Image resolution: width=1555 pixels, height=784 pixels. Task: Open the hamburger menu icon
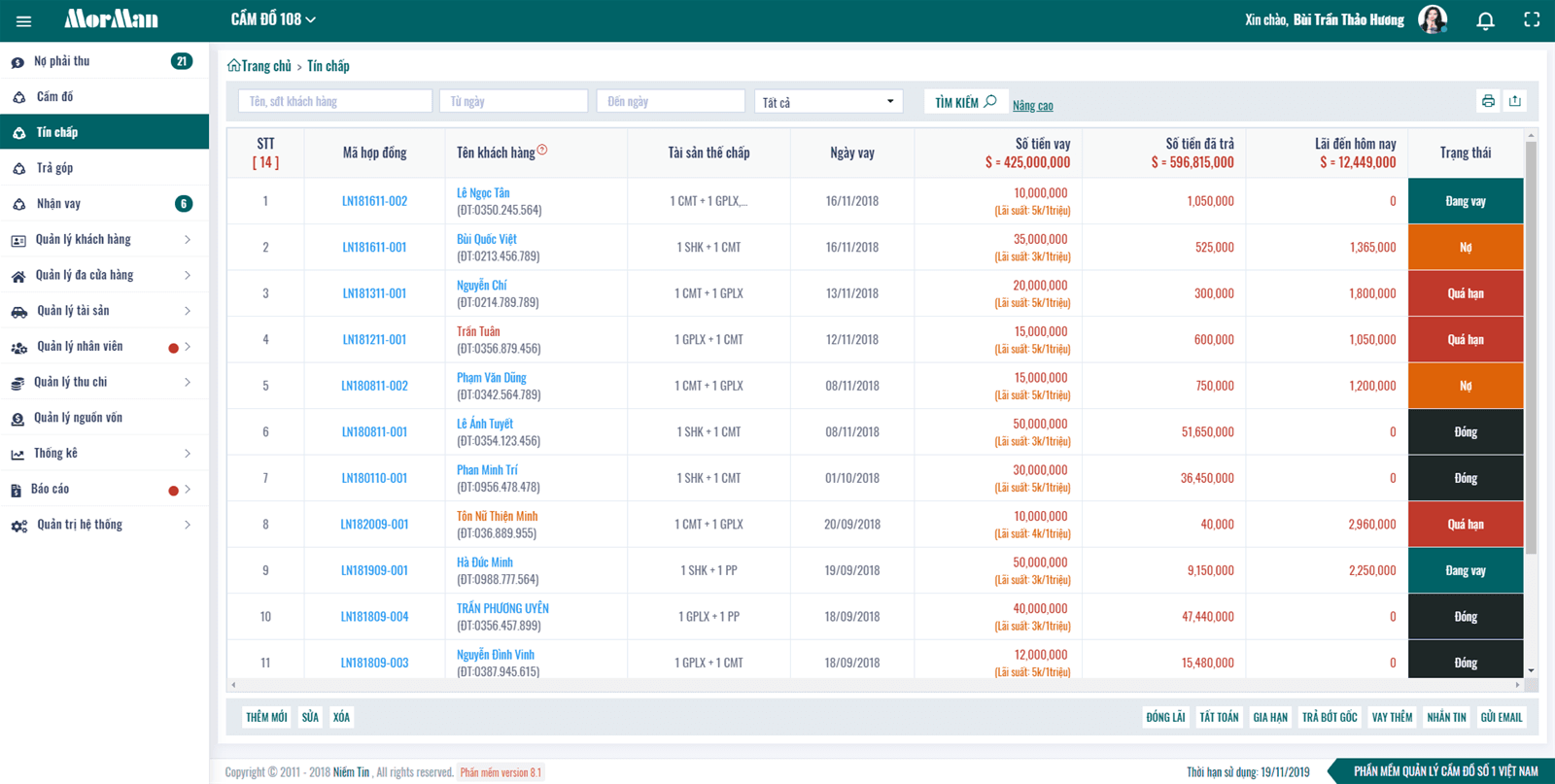23,20
